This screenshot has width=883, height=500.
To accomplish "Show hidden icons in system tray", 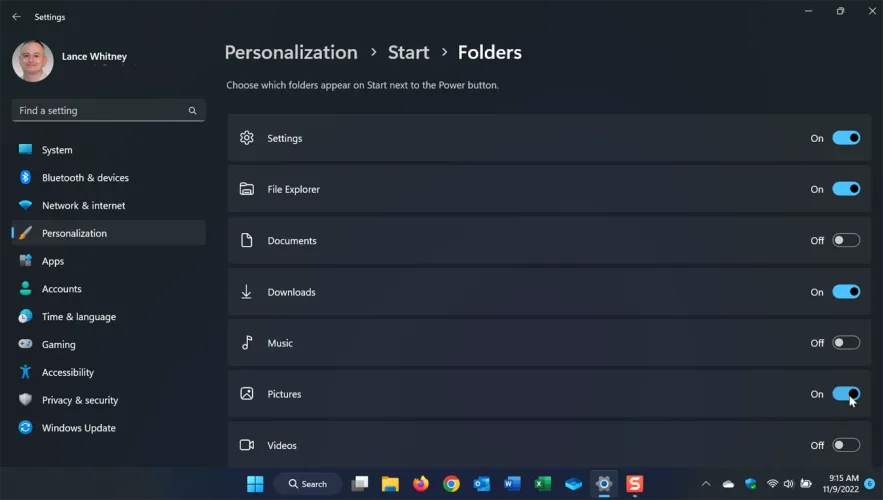I will click(705, 484).
